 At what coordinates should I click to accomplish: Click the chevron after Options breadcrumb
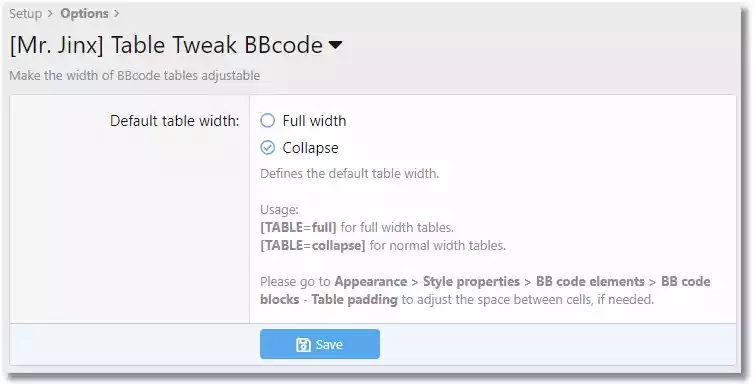tap(116, 14)
